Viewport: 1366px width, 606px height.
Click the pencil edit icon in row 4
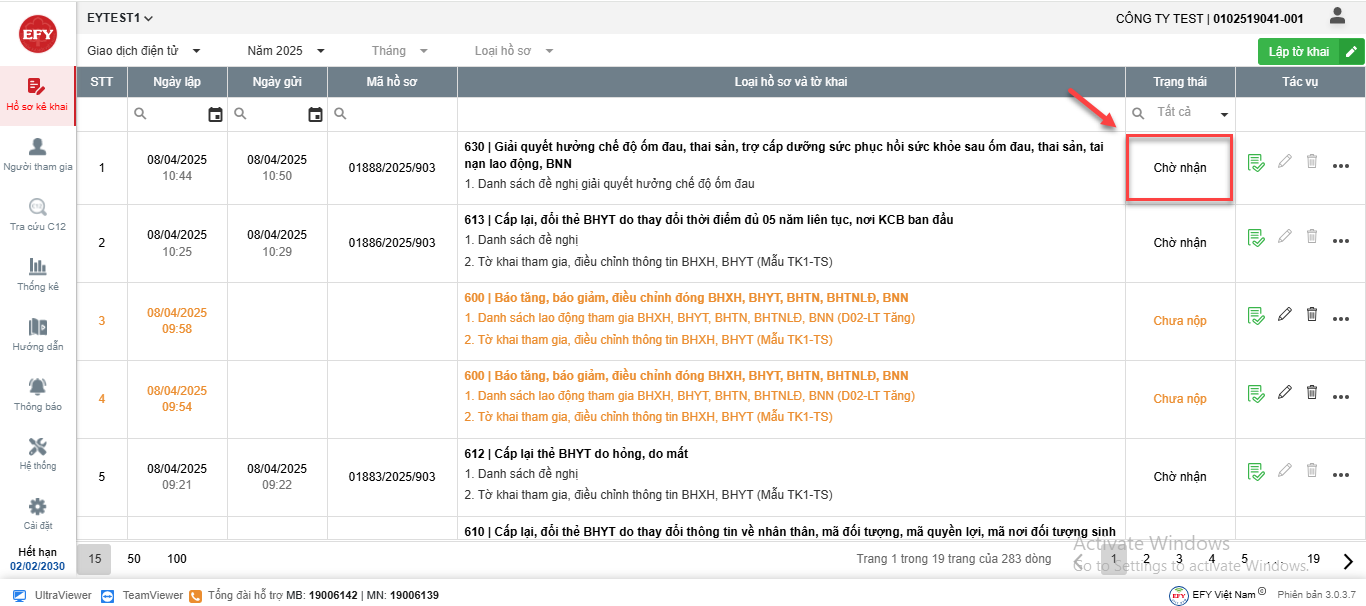click(x=1285, y=393)
